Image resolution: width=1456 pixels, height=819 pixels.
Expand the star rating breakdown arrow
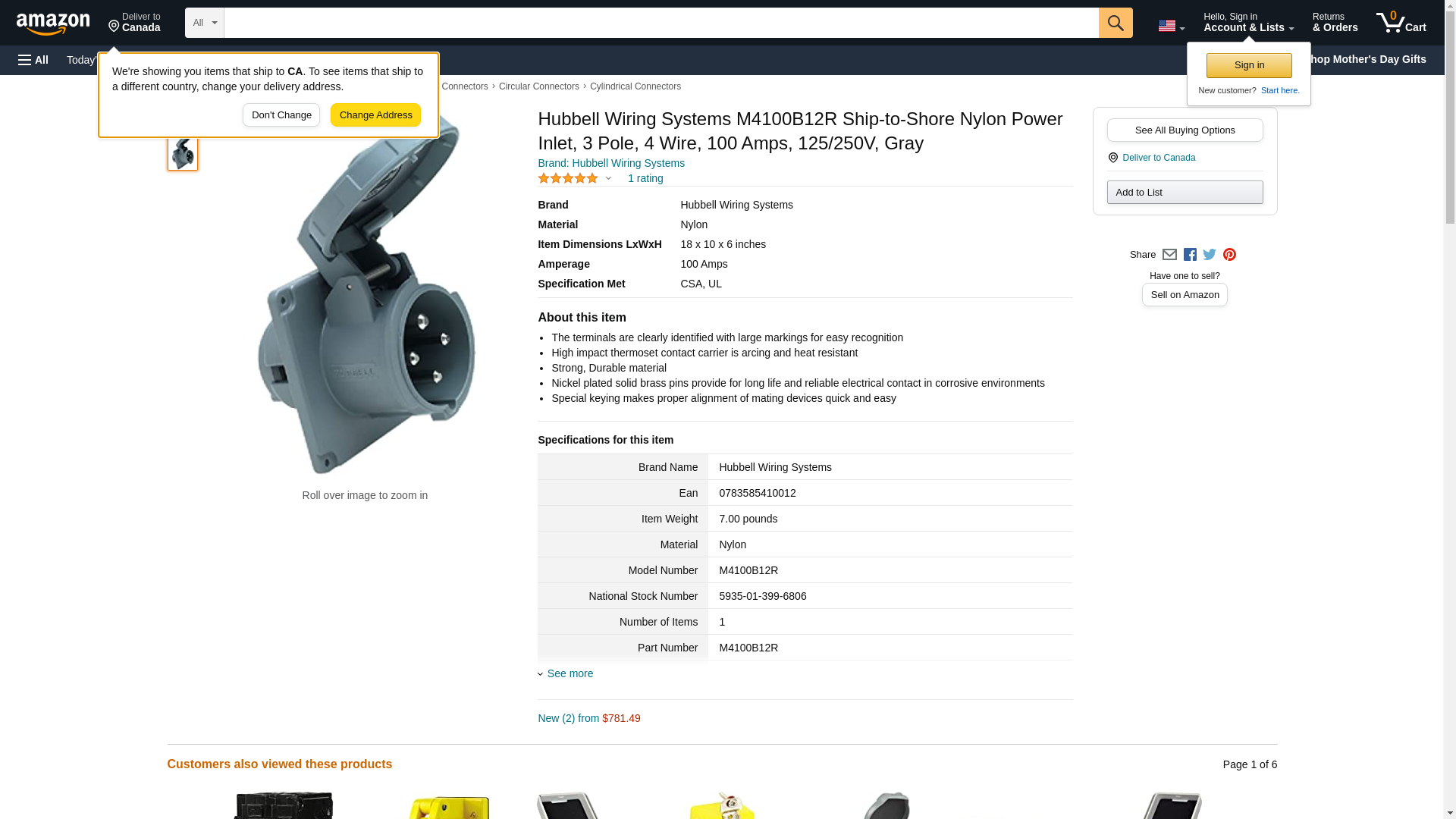tap(608, 179)
